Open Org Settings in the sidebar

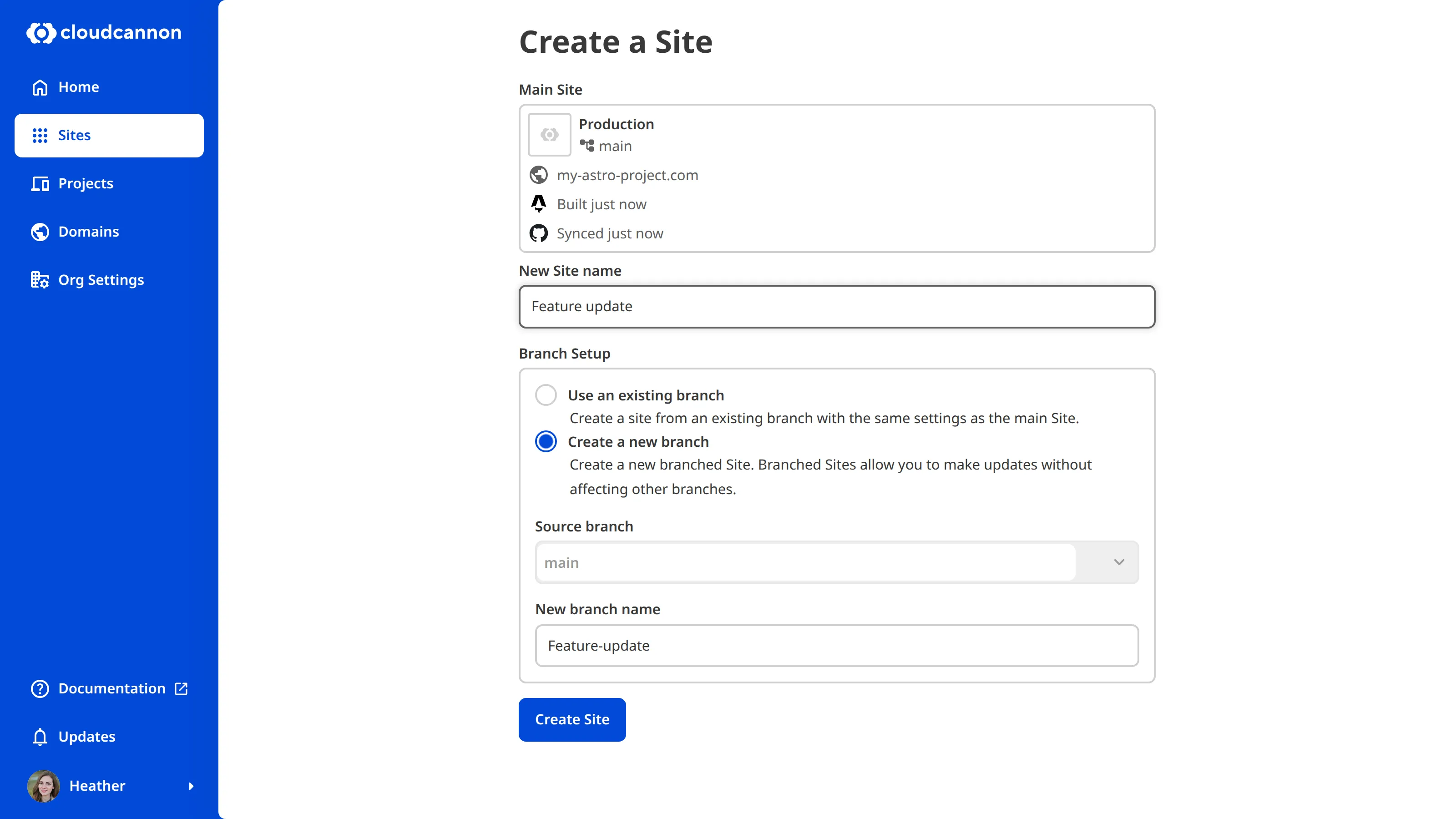click(109, 280)
